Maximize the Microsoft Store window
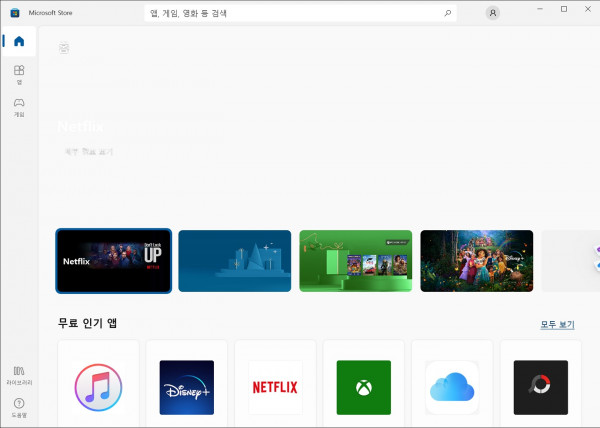This screenshot has height=428, width=600. click(x=564, y=9)
